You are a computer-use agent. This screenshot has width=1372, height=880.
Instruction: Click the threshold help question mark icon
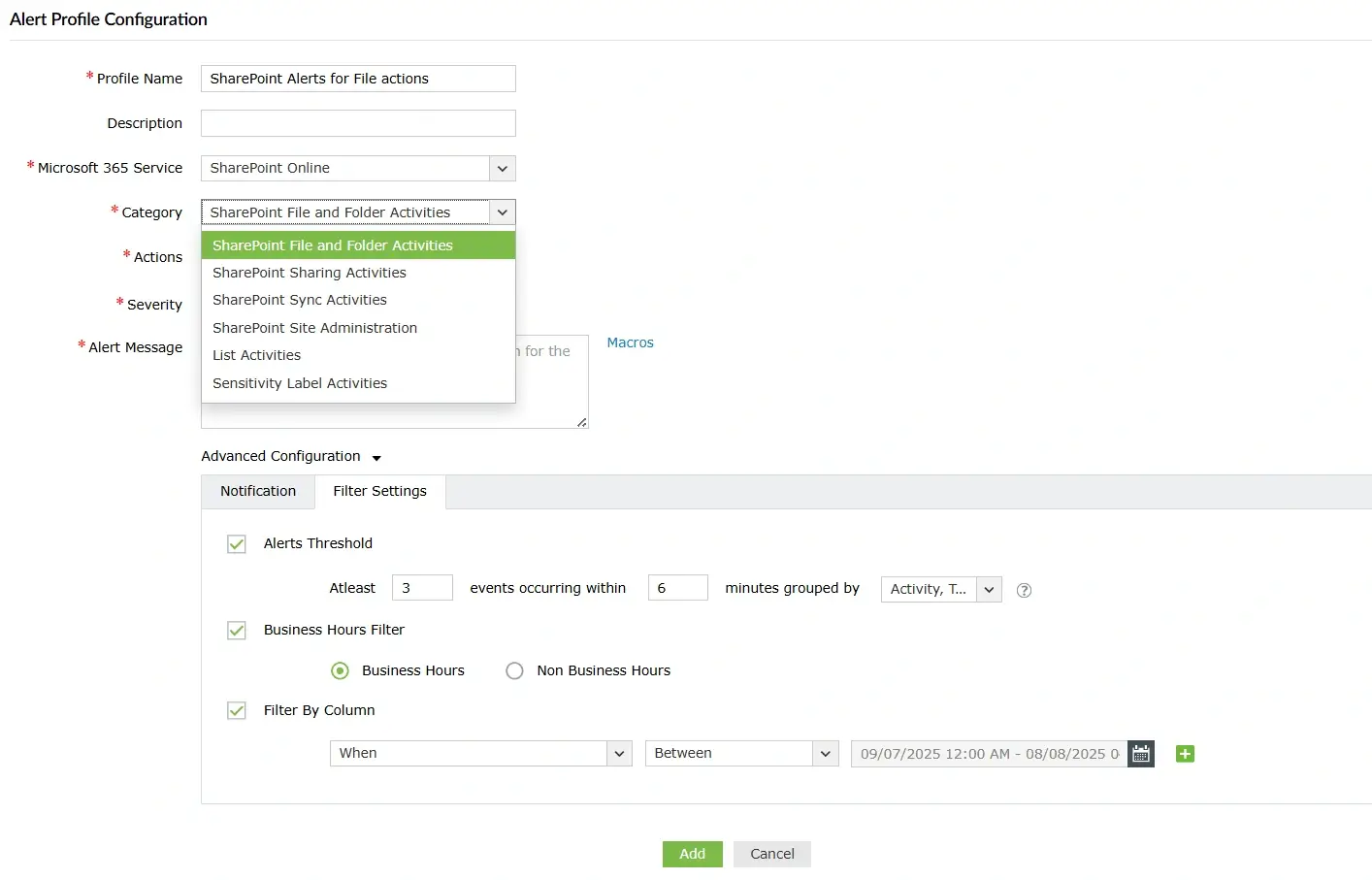point(1024,590)
